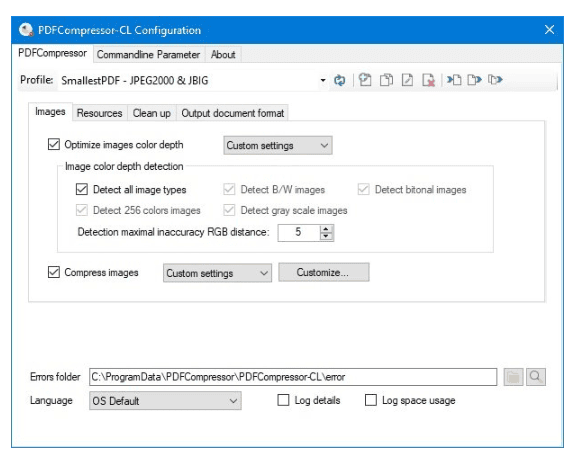Viewport: 578px width, 461px height.
Task: Click the import profile icon
Action: [x=454, y=80]
